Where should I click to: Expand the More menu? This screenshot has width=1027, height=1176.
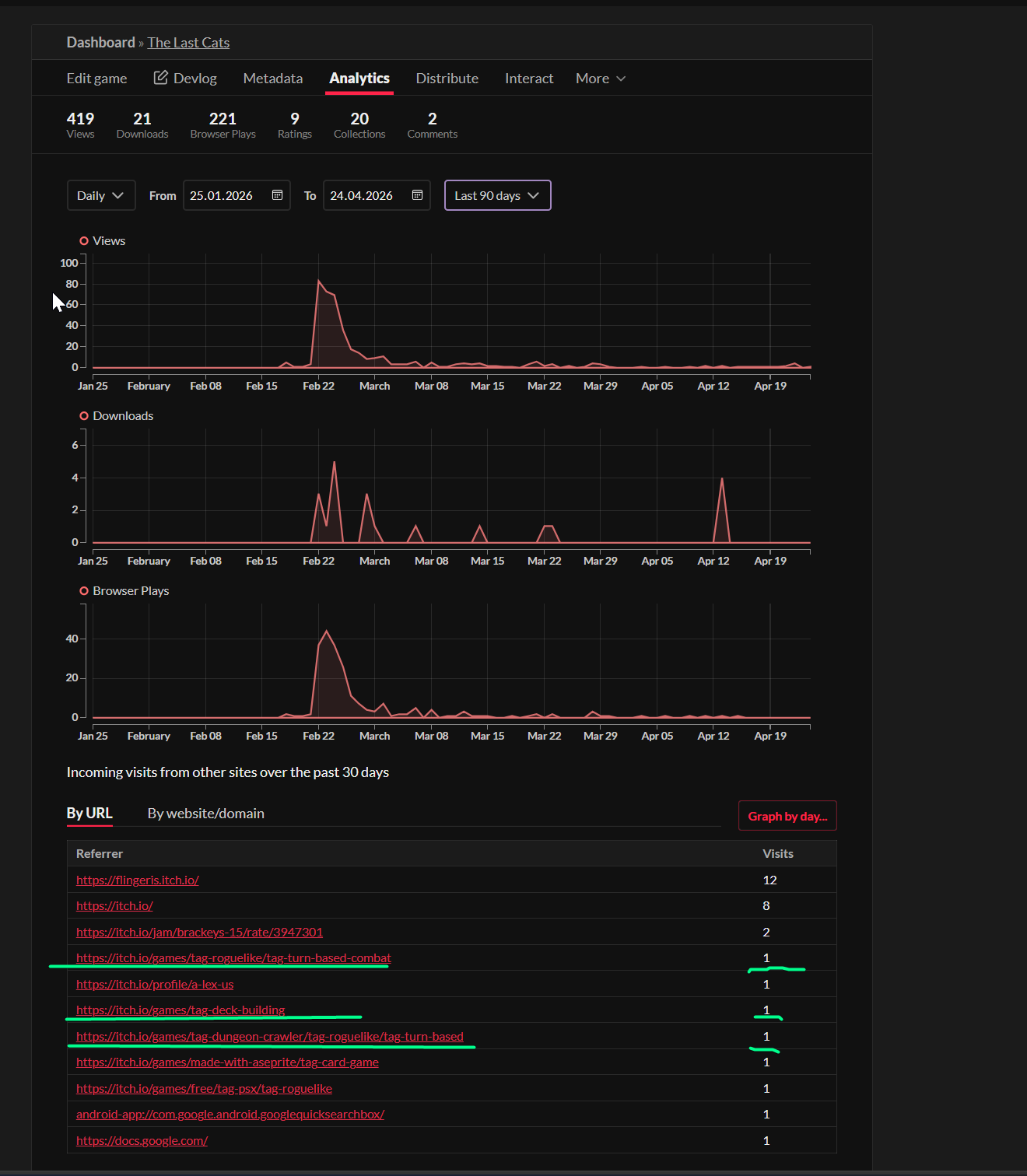pyautogui.click(x=600, y=79)
